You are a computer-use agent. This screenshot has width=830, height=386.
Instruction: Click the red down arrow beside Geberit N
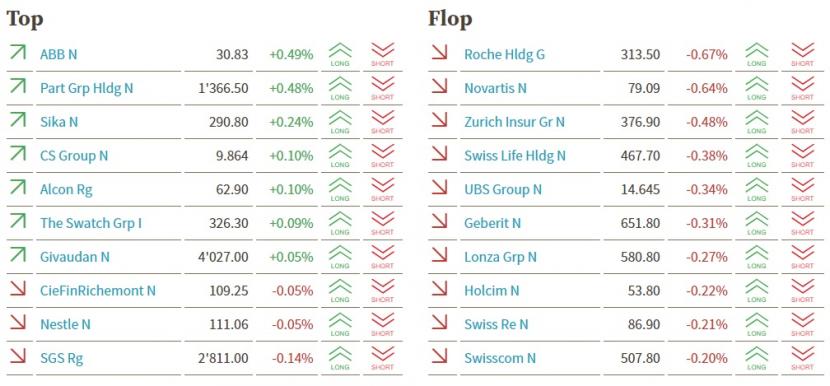(439, 221)
